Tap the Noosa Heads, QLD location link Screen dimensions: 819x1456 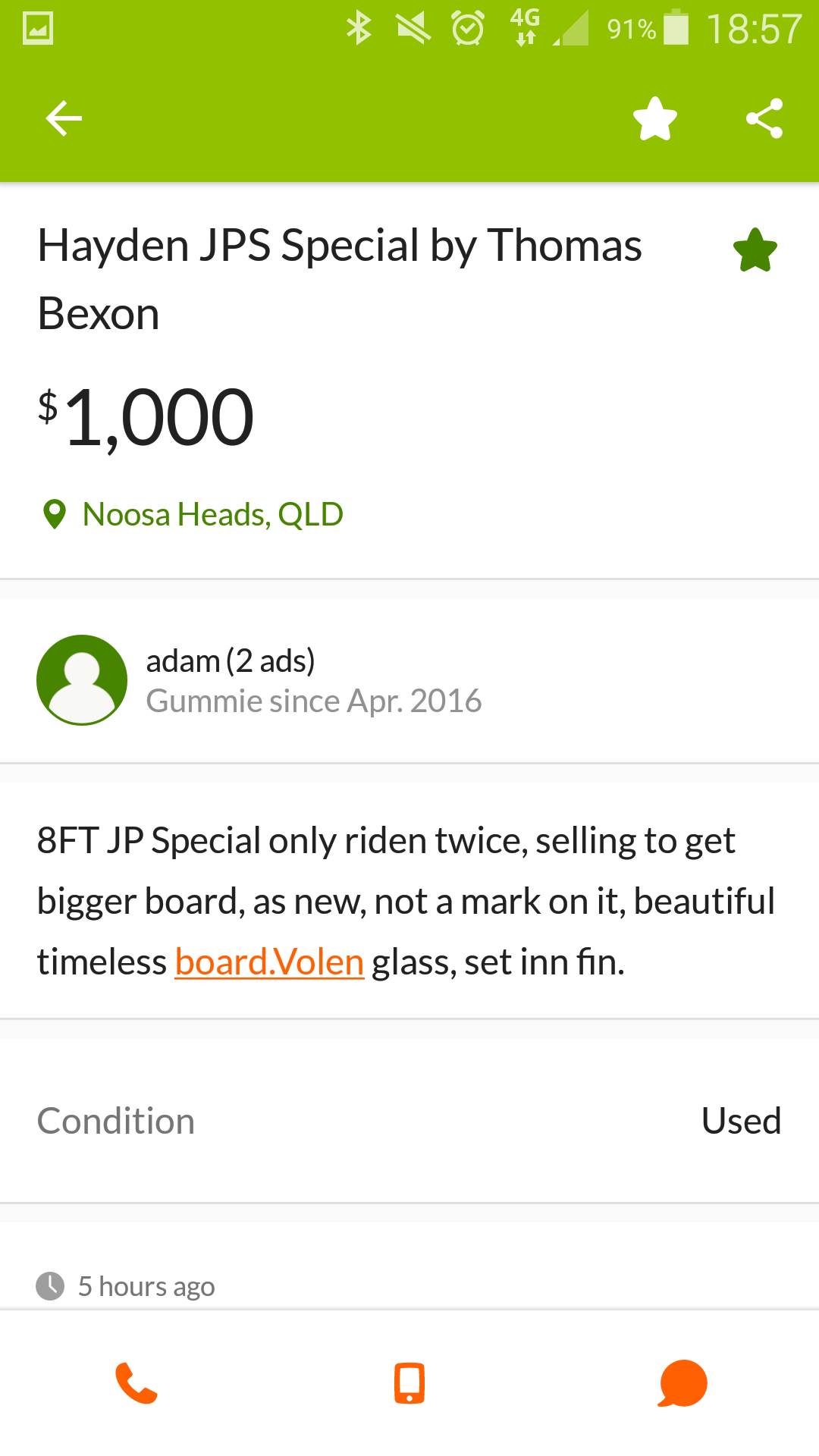coord(212,514)
